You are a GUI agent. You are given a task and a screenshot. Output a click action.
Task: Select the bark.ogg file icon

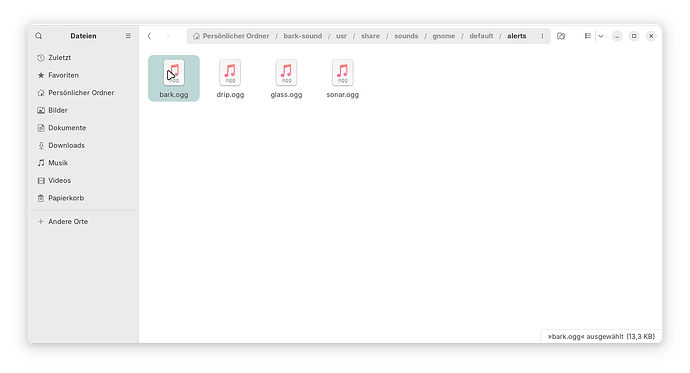[174, 73]
